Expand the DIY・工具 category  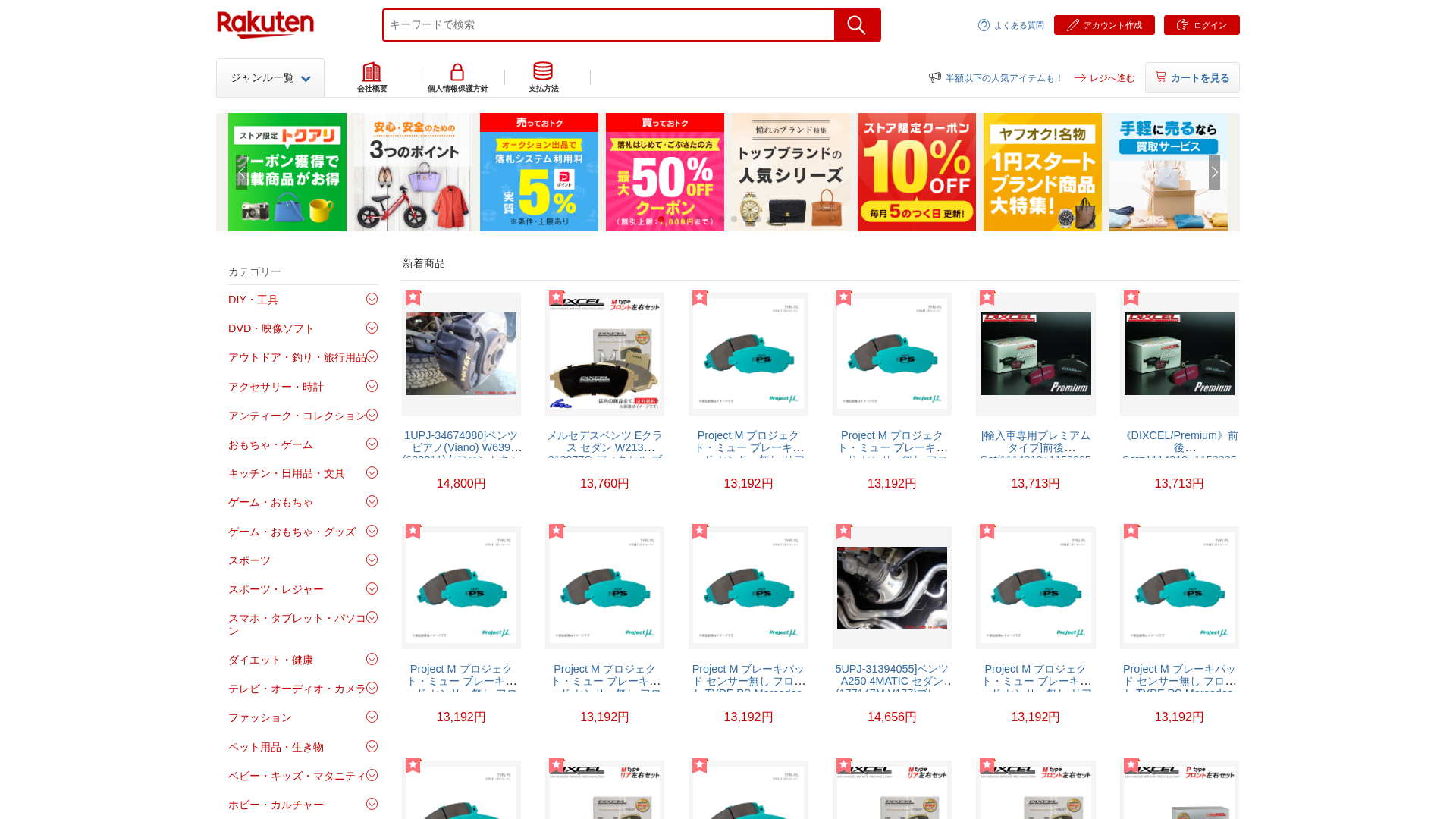[372, 300]
